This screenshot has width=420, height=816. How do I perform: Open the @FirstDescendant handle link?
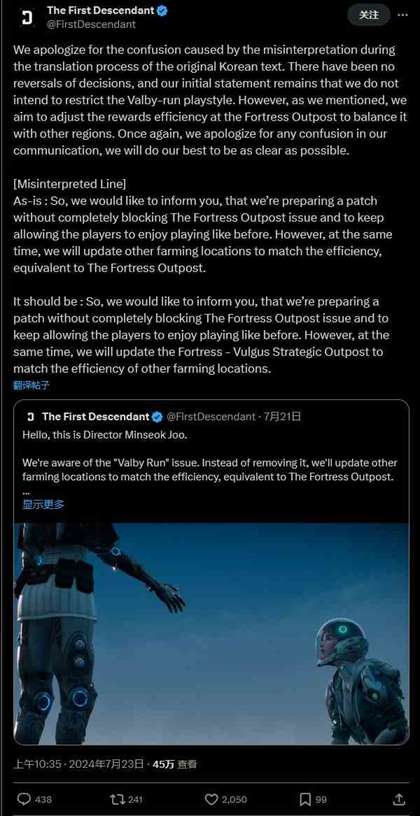91,24
